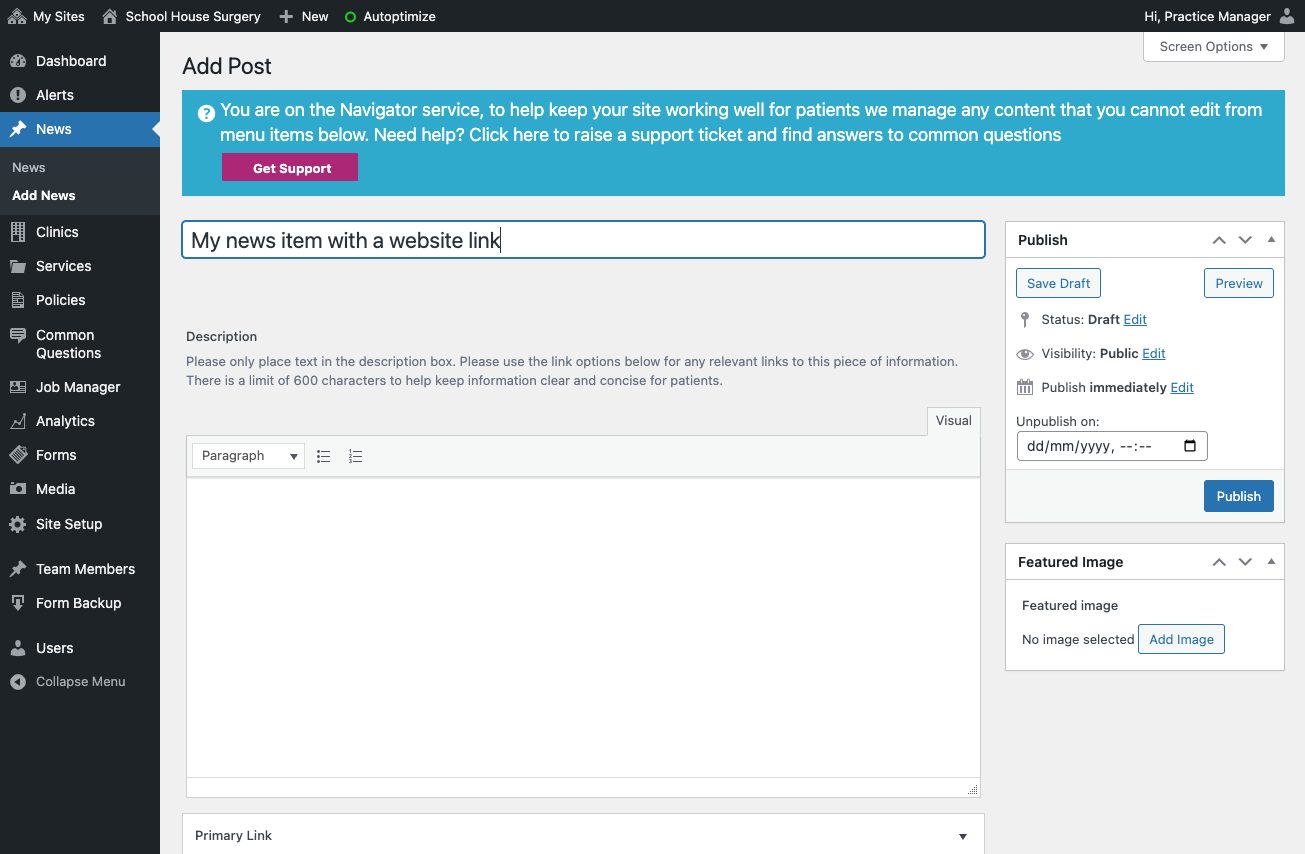Viewport: 1305px width, 854px height.
Task: Move Publish panel down with its chevron
Action: coord(1245,240)
